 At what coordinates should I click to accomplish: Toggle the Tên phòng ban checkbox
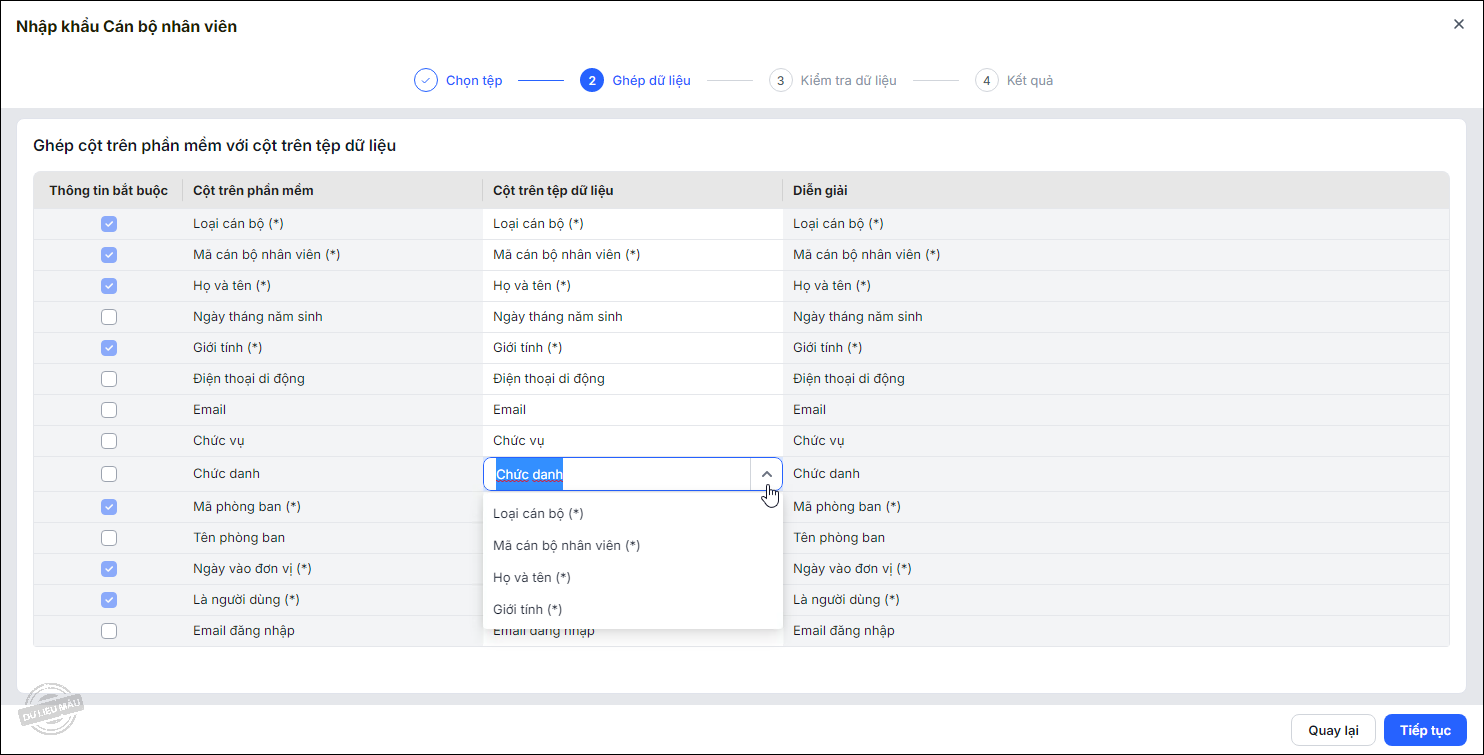coord(109,538)
